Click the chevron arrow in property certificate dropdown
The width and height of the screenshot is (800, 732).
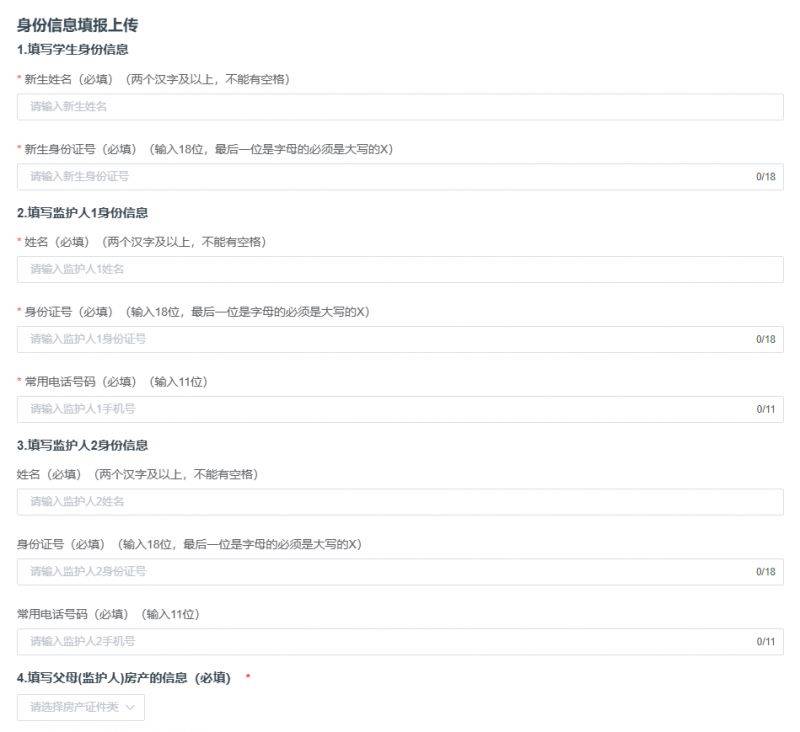tap(130, 707)
